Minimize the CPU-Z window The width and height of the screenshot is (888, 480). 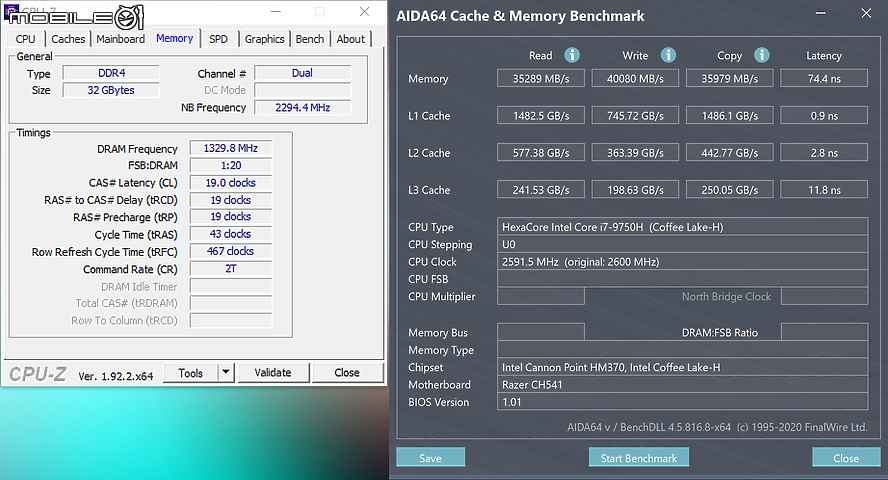276,12
